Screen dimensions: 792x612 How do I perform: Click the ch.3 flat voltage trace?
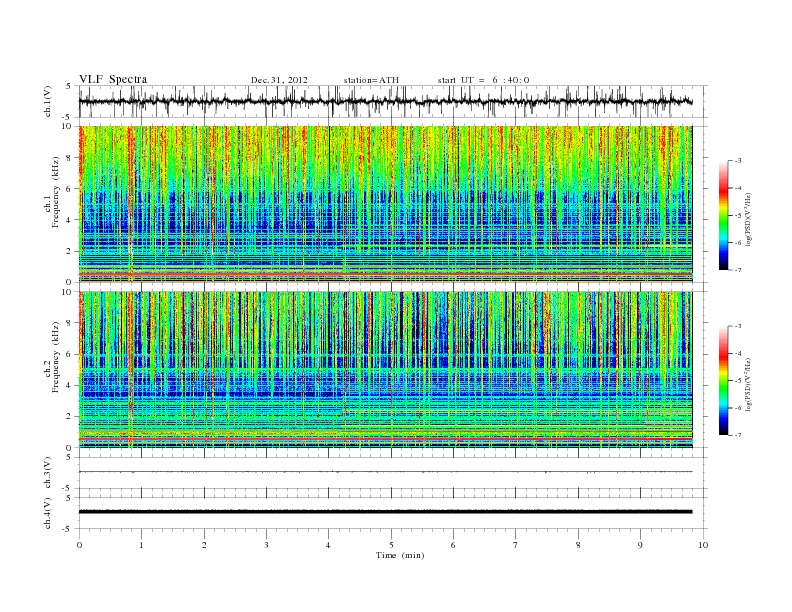click(x=385, y=472)
